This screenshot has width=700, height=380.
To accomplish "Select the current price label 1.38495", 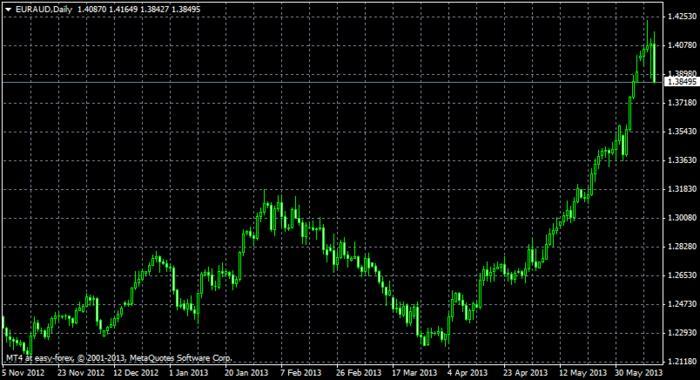I will click(x=682, y=82).
